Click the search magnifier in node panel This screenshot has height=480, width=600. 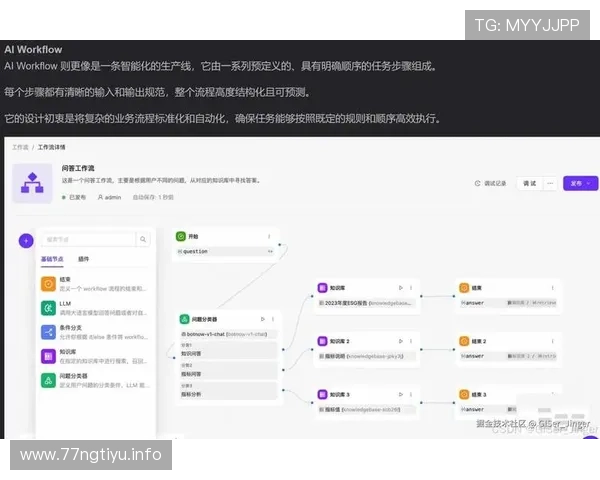click(143, 239)
